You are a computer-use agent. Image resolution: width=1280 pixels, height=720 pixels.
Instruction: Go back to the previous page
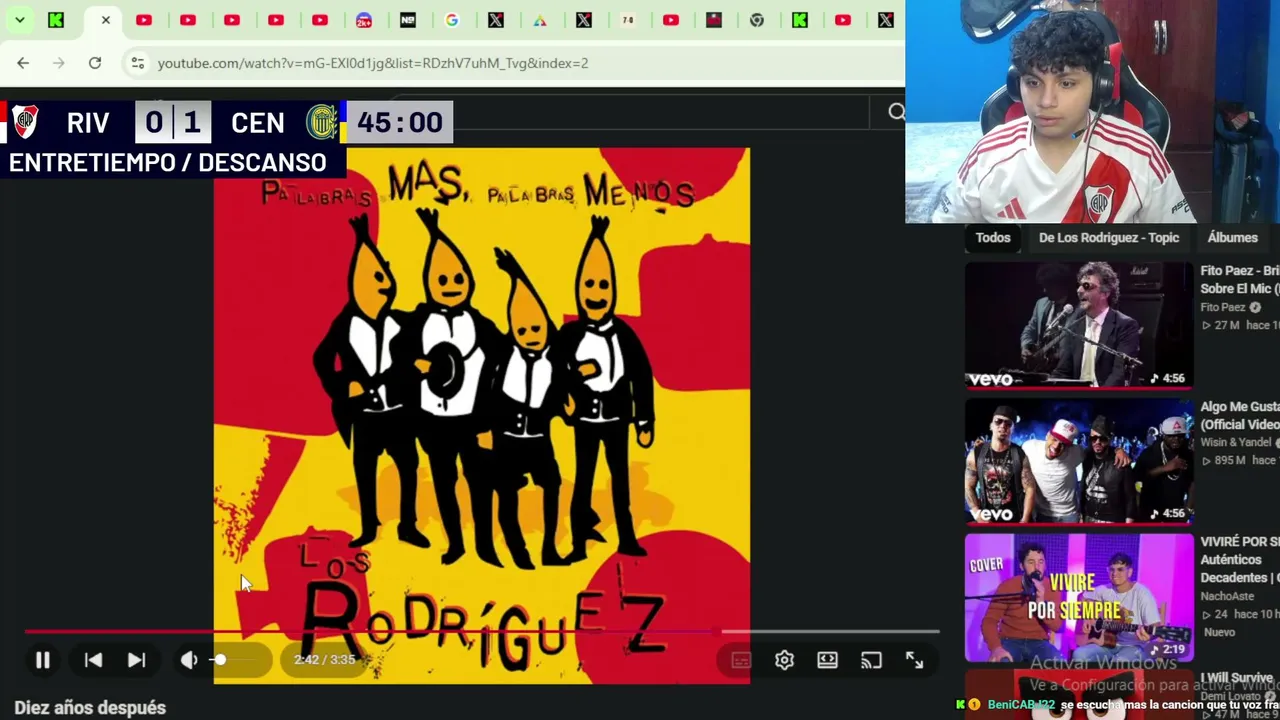click(23, 63)
